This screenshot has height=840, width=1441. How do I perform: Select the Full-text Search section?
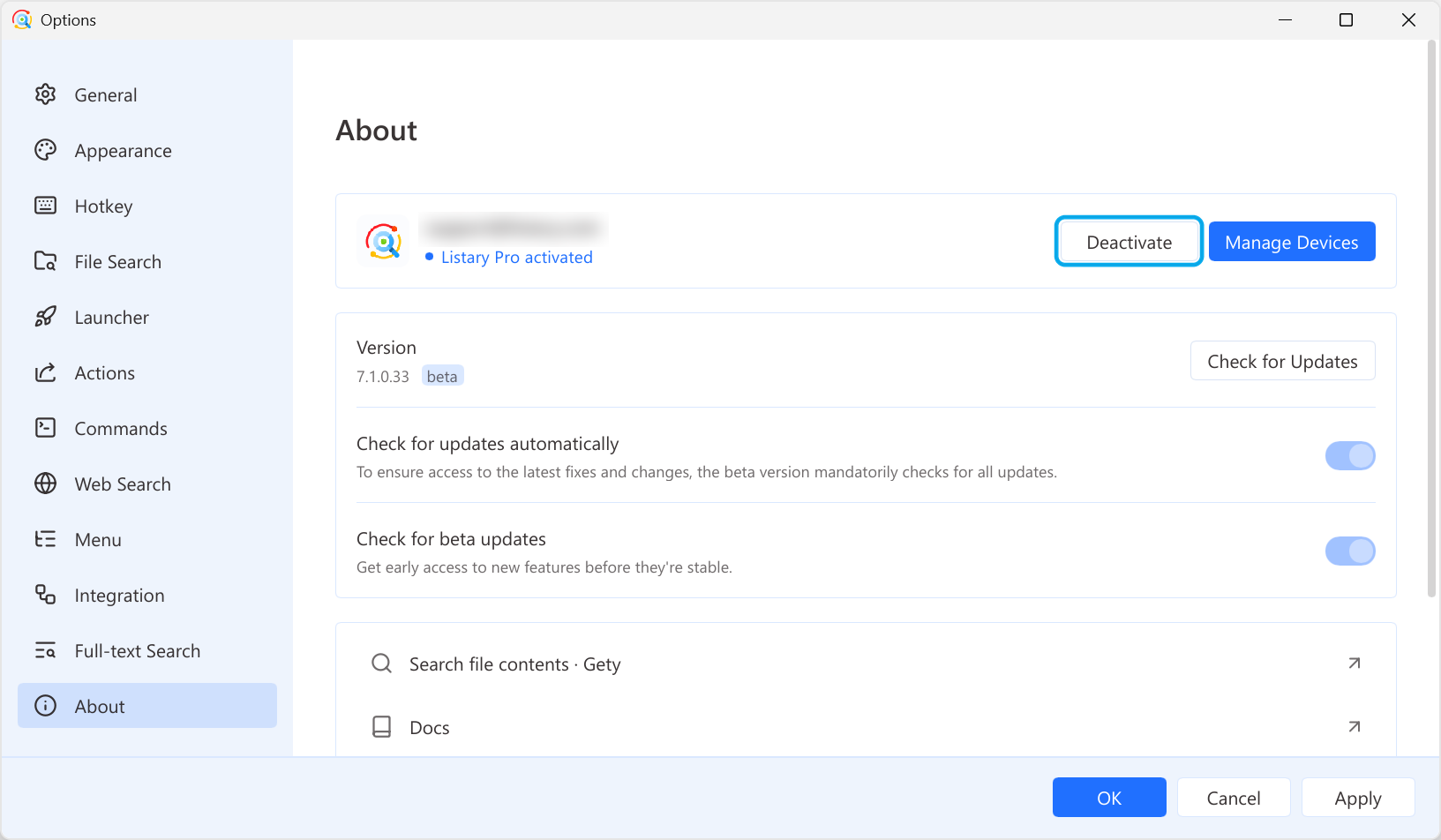tap(147, 650)
